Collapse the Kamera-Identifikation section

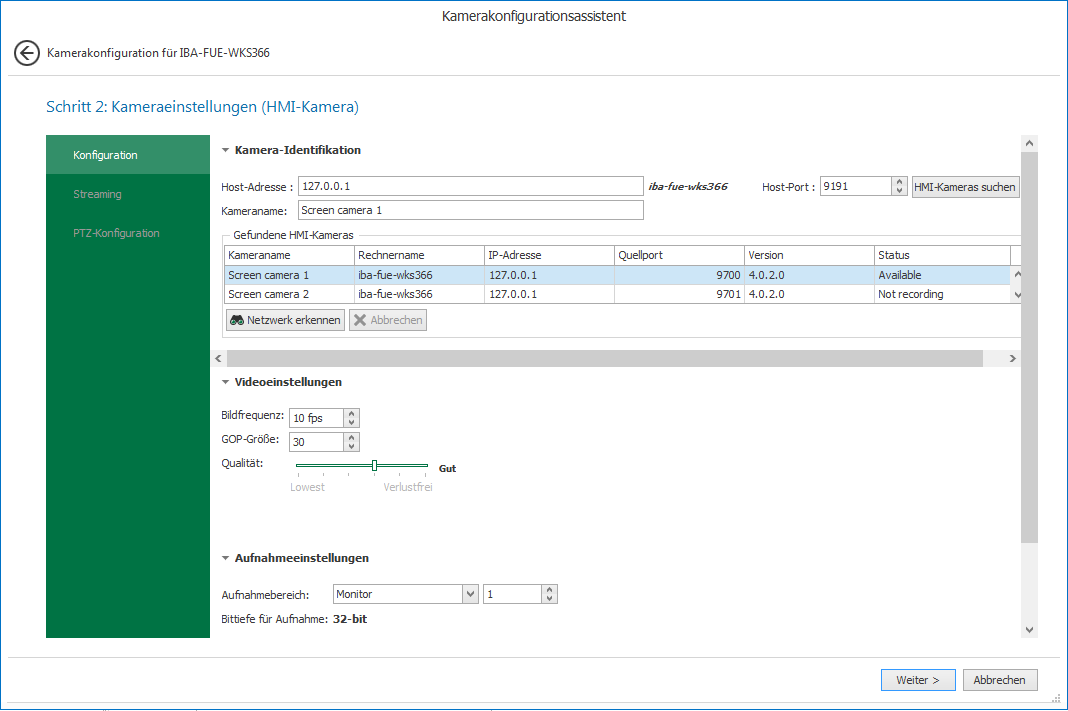pos(226,150)
